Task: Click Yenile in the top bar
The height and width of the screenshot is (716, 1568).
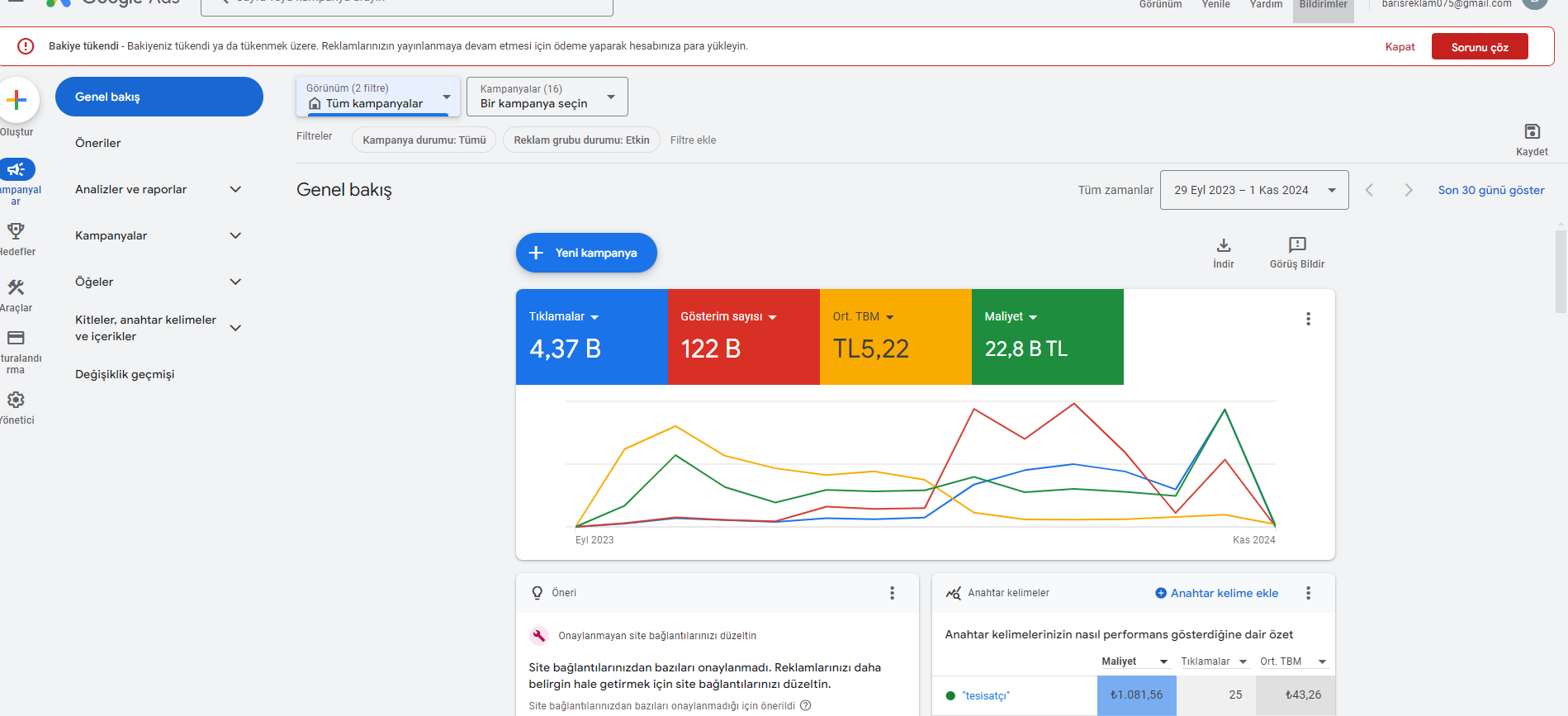Action: pyautogui.click(x=1215, y=4)
